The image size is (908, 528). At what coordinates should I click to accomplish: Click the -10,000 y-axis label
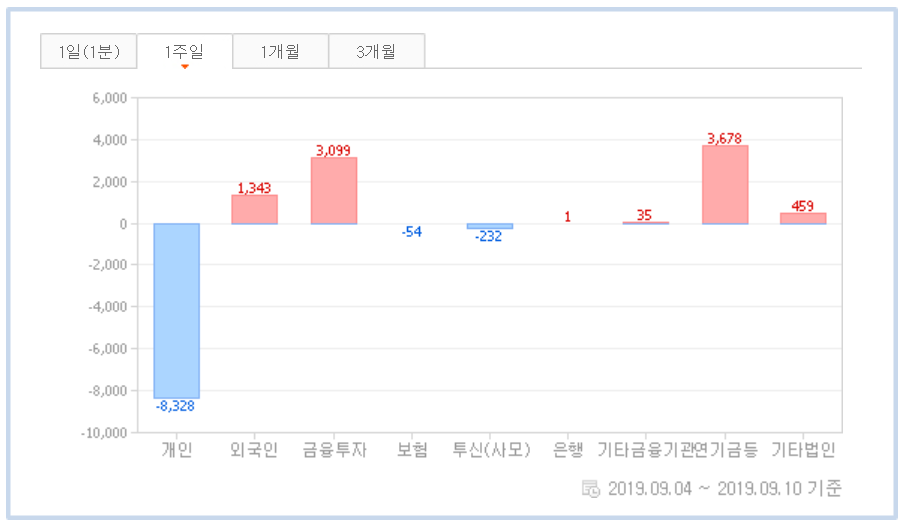[104, 433]
